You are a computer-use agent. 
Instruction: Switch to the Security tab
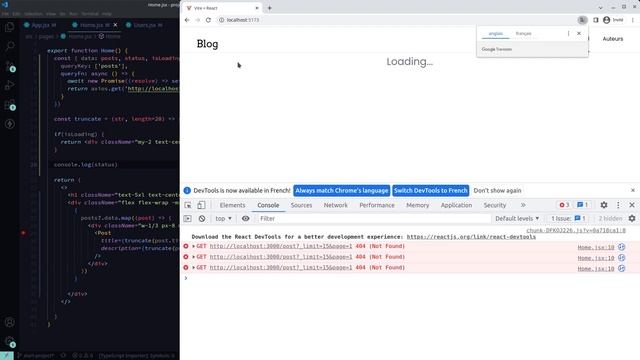pos(495,205)
